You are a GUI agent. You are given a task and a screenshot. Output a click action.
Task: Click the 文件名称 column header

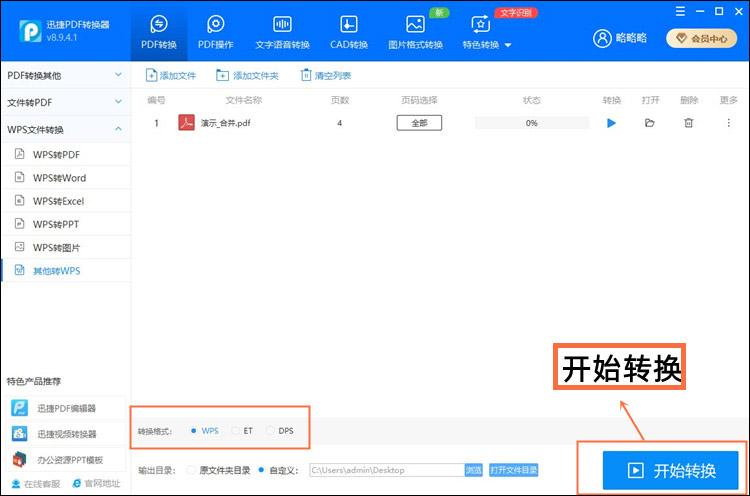coord(243,100)
